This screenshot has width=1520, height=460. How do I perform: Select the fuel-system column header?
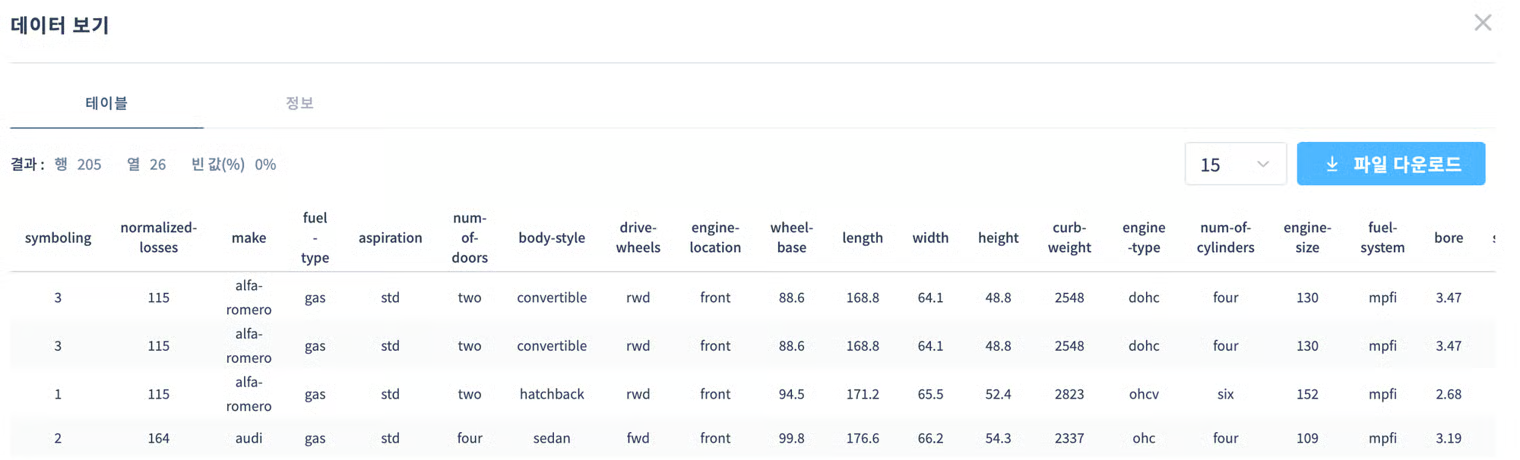point(1382,238)
